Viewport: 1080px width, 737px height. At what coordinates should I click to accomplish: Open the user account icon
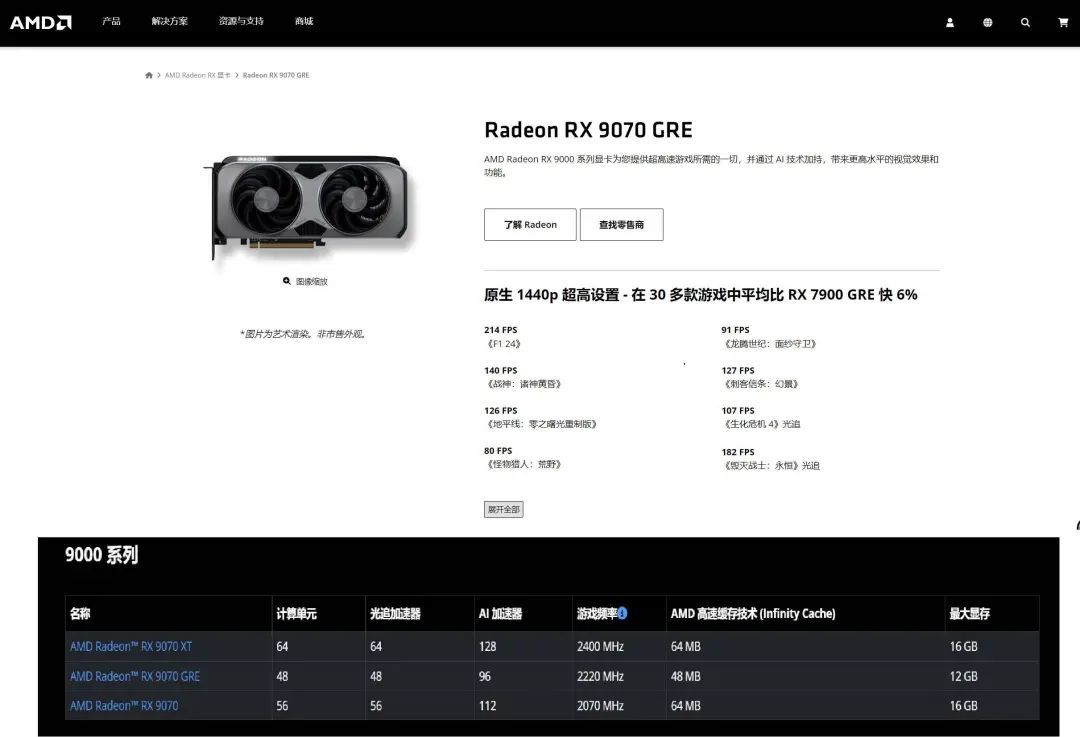(x=950, y=23)
